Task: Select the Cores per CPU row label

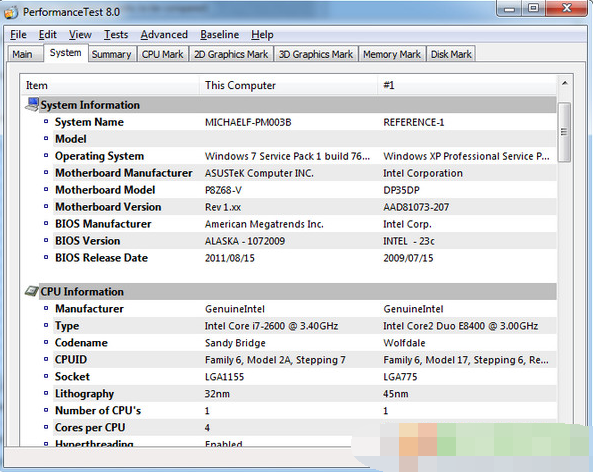Action: click(90, 427)
